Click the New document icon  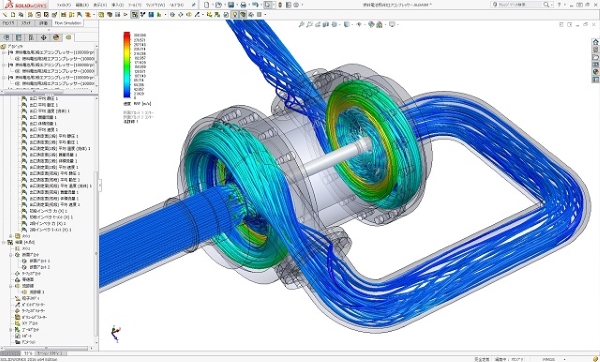click(207, 5)
